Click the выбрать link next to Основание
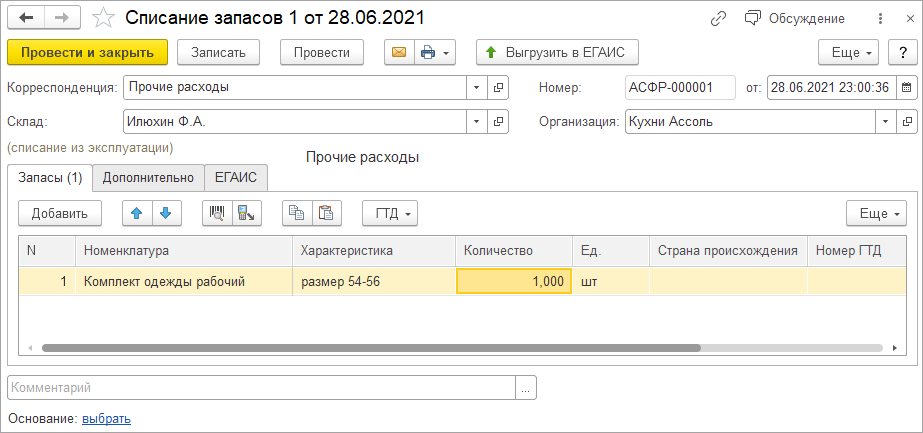 click(x=107, y=419)
